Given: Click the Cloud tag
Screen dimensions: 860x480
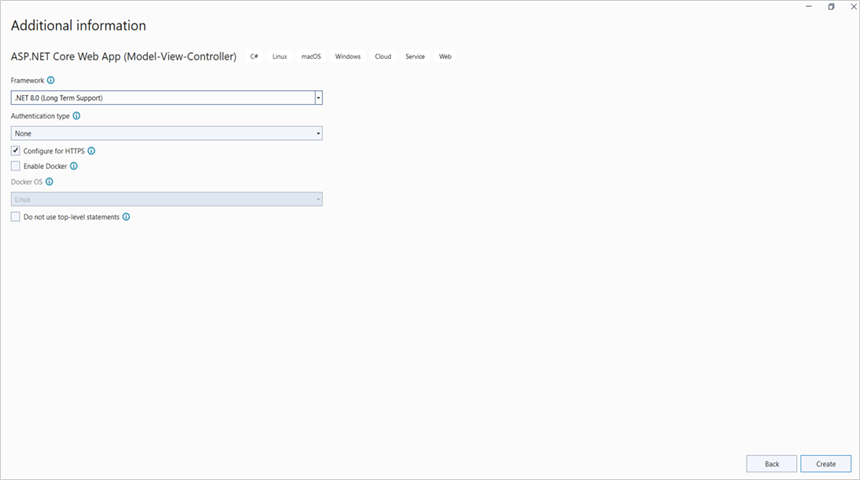Looking at the screenshot, I should [x=383, y=57].
